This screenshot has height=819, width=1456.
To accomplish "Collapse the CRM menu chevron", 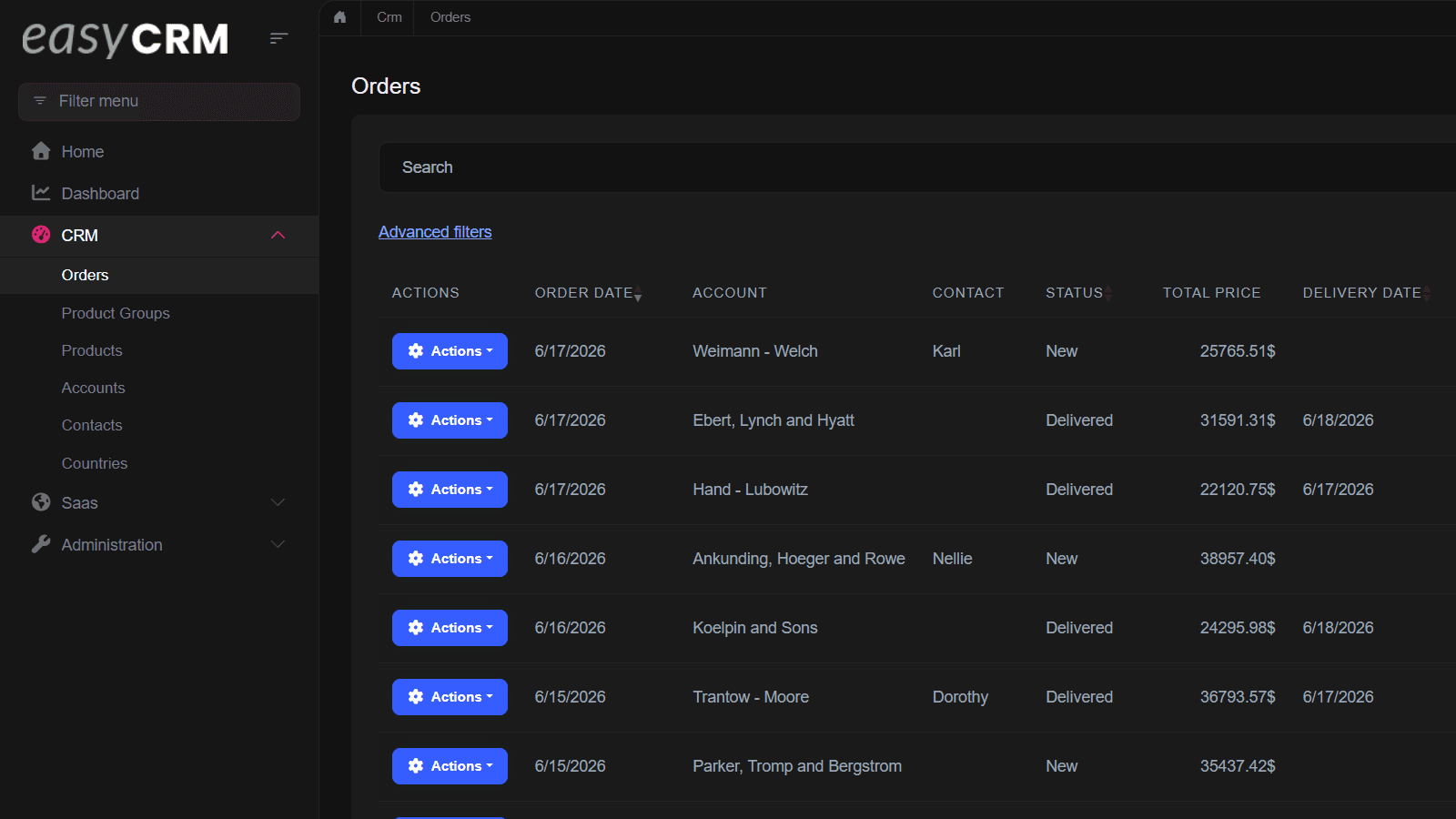I will [278, 235].
